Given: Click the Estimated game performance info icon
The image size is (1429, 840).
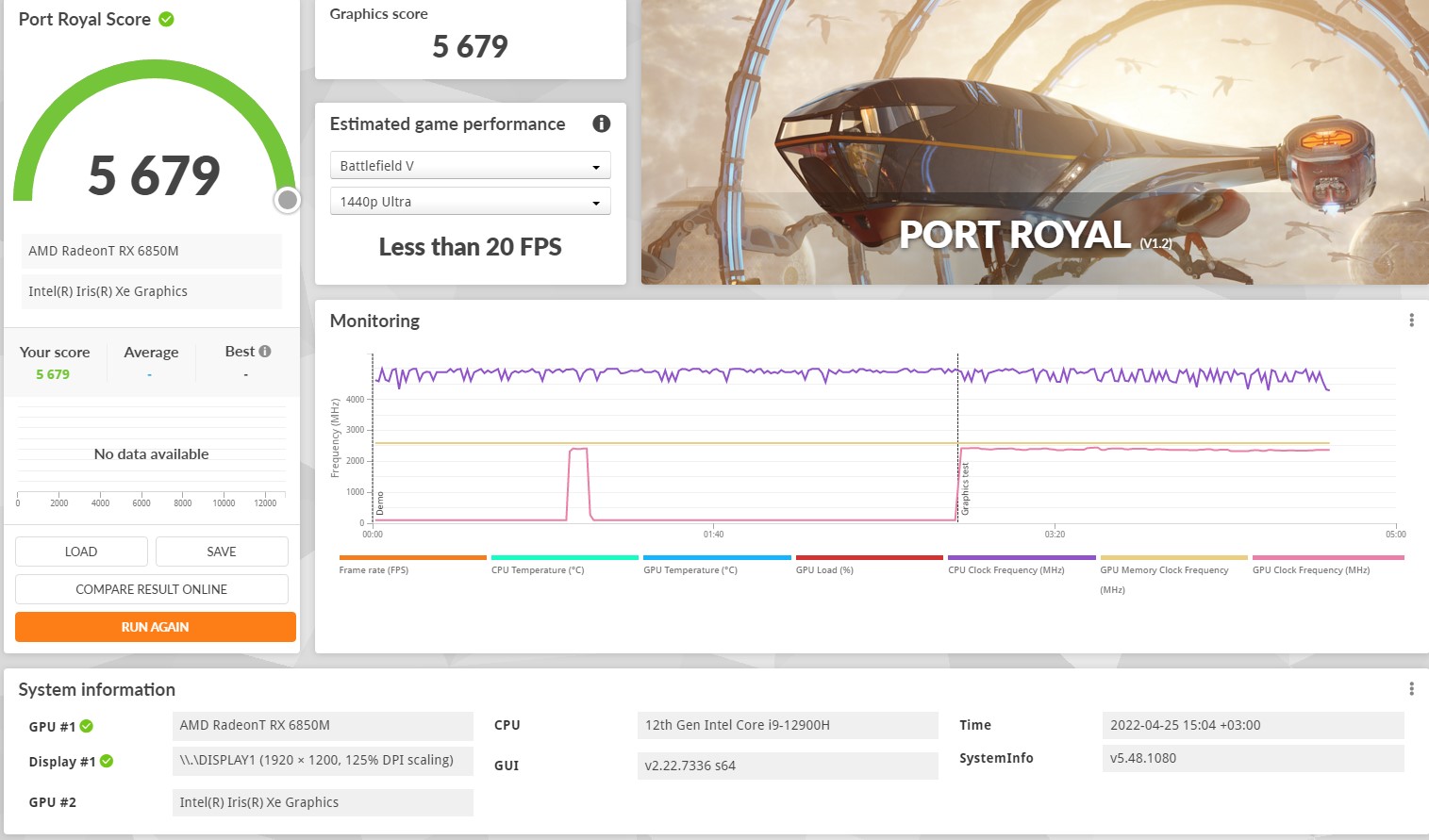Looking at the screenshot, I should (601, 124).
